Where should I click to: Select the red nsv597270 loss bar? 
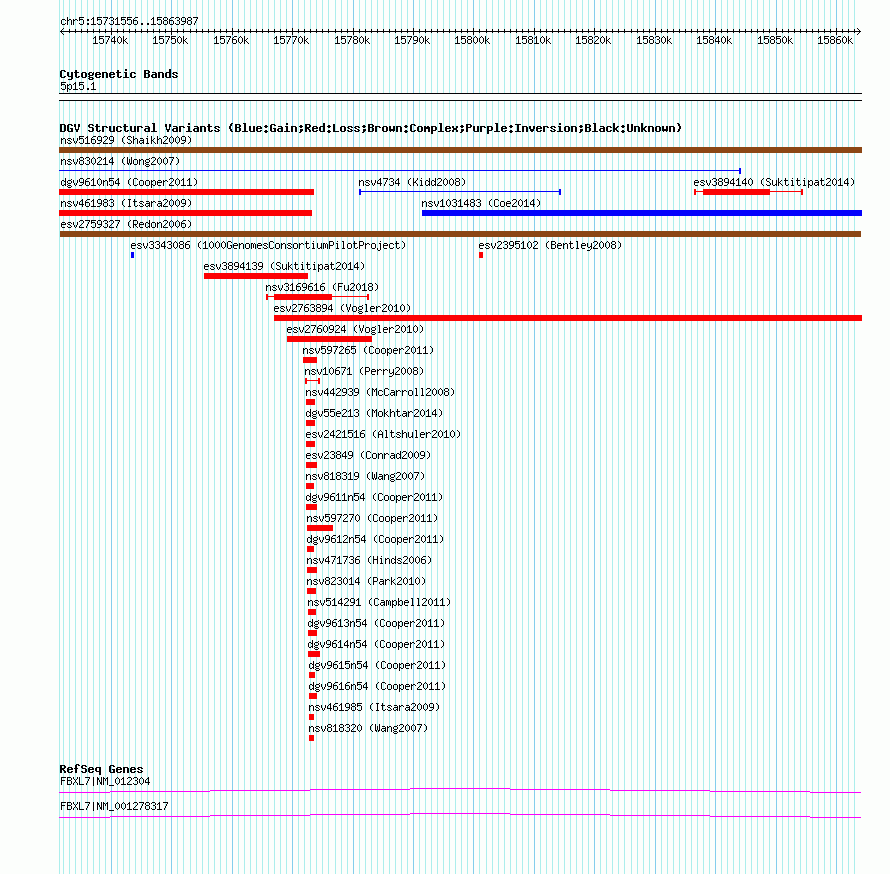point(320,528)
